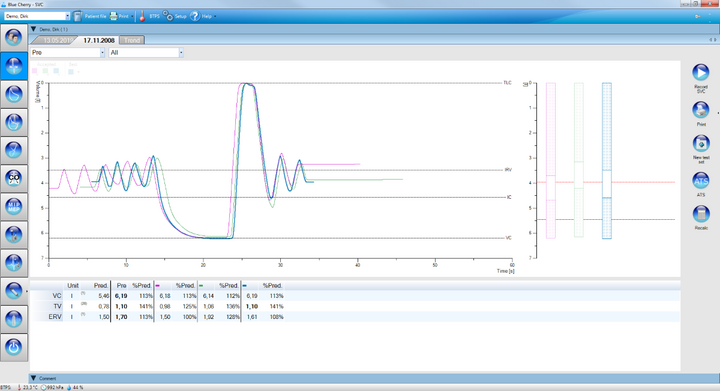Image resolution: width=720 pixels, height=391 pixels.
Task: Open the ATS criteria icon
Action: tap(701, 180)
